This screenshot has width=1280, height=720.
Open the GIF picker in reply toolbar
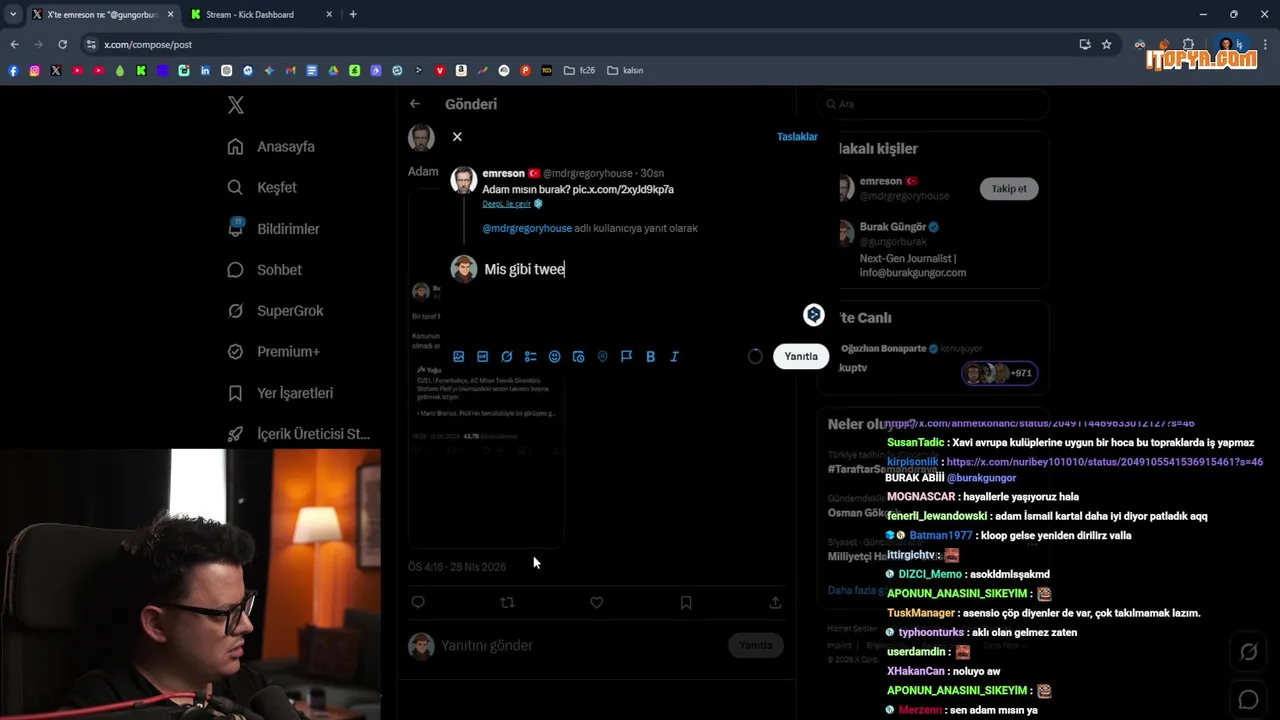pyautogui.click(x=483, y=356)
